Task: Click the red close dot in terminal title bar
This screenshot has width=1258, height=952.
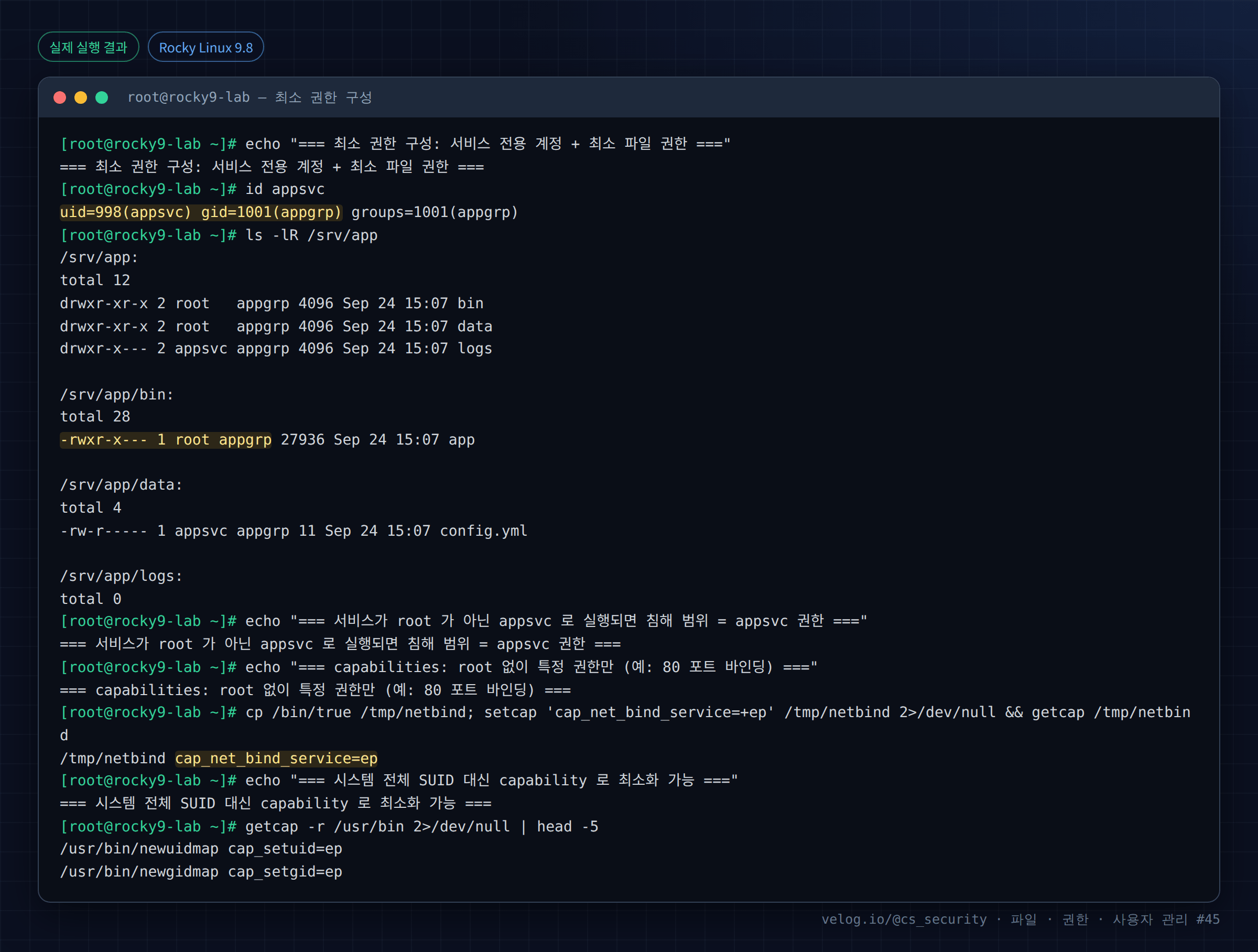Action: click(60, 98)
